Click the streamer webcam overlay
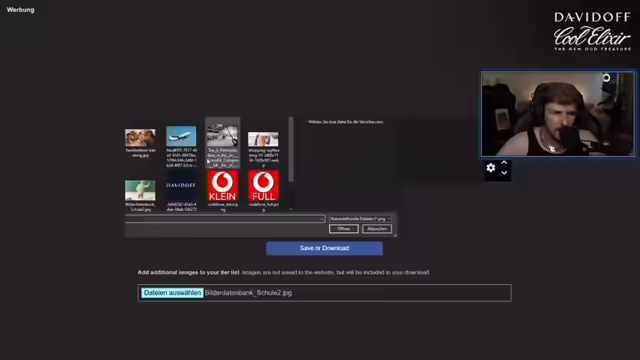Image resolution: width=640 pixels, height=360 pixels. click(558, 114)
